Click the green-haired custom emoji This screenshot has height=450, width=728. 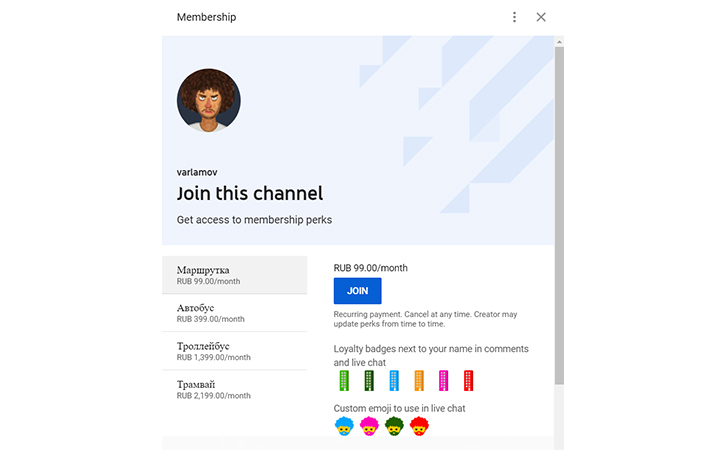394,426
